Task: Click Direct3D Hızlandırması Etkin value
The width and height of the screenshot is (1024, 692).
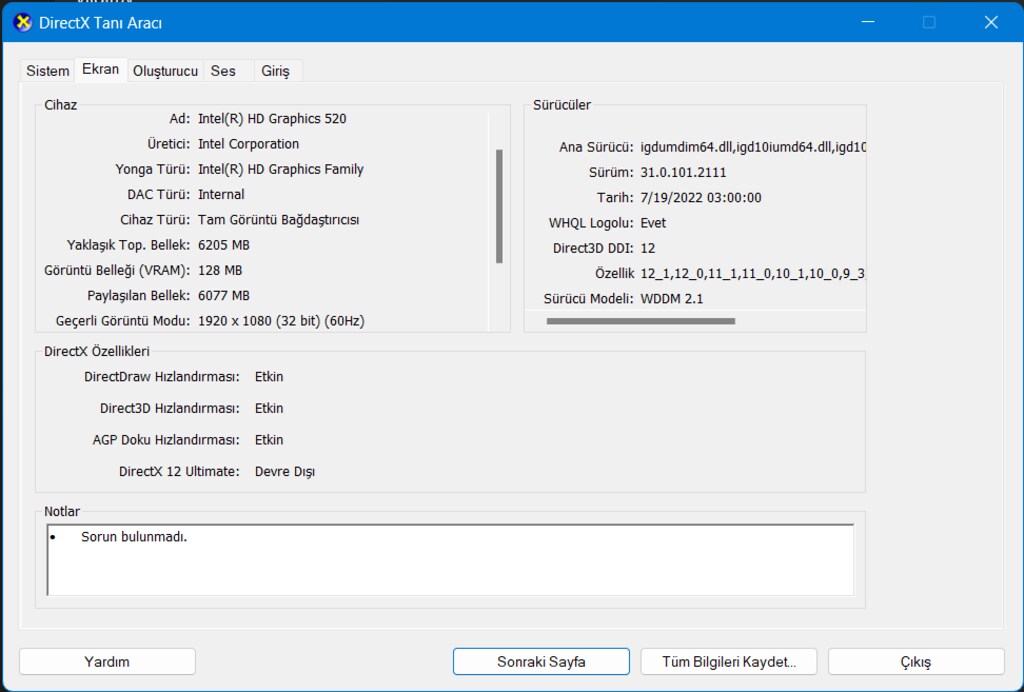Action: tap(269, 408)
